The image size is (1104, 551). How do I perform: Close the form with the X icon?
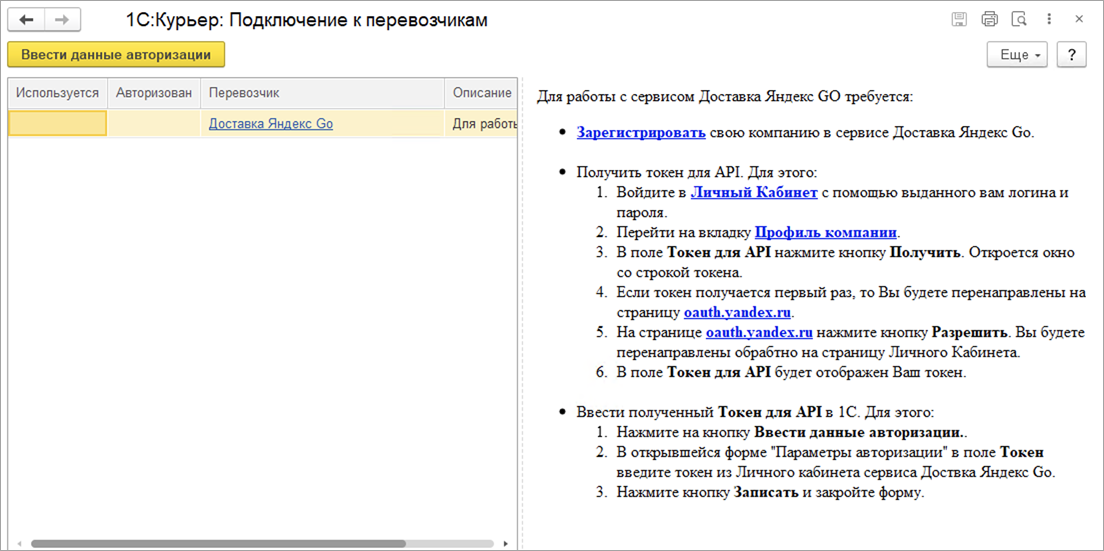pyautogui.click(x=1079, y=20)
